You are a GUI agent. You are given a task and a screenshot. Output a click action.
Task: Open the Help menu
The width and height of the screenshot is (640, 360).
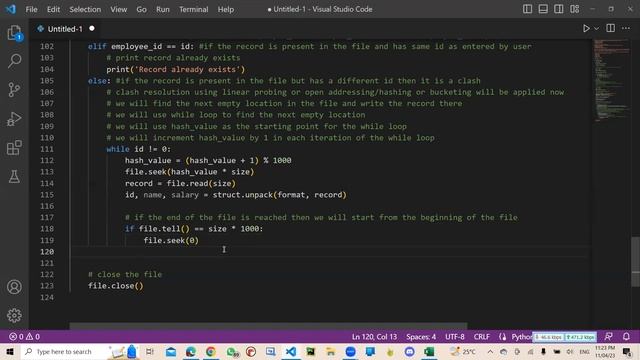pyautogui.click(x=226, y=9)
